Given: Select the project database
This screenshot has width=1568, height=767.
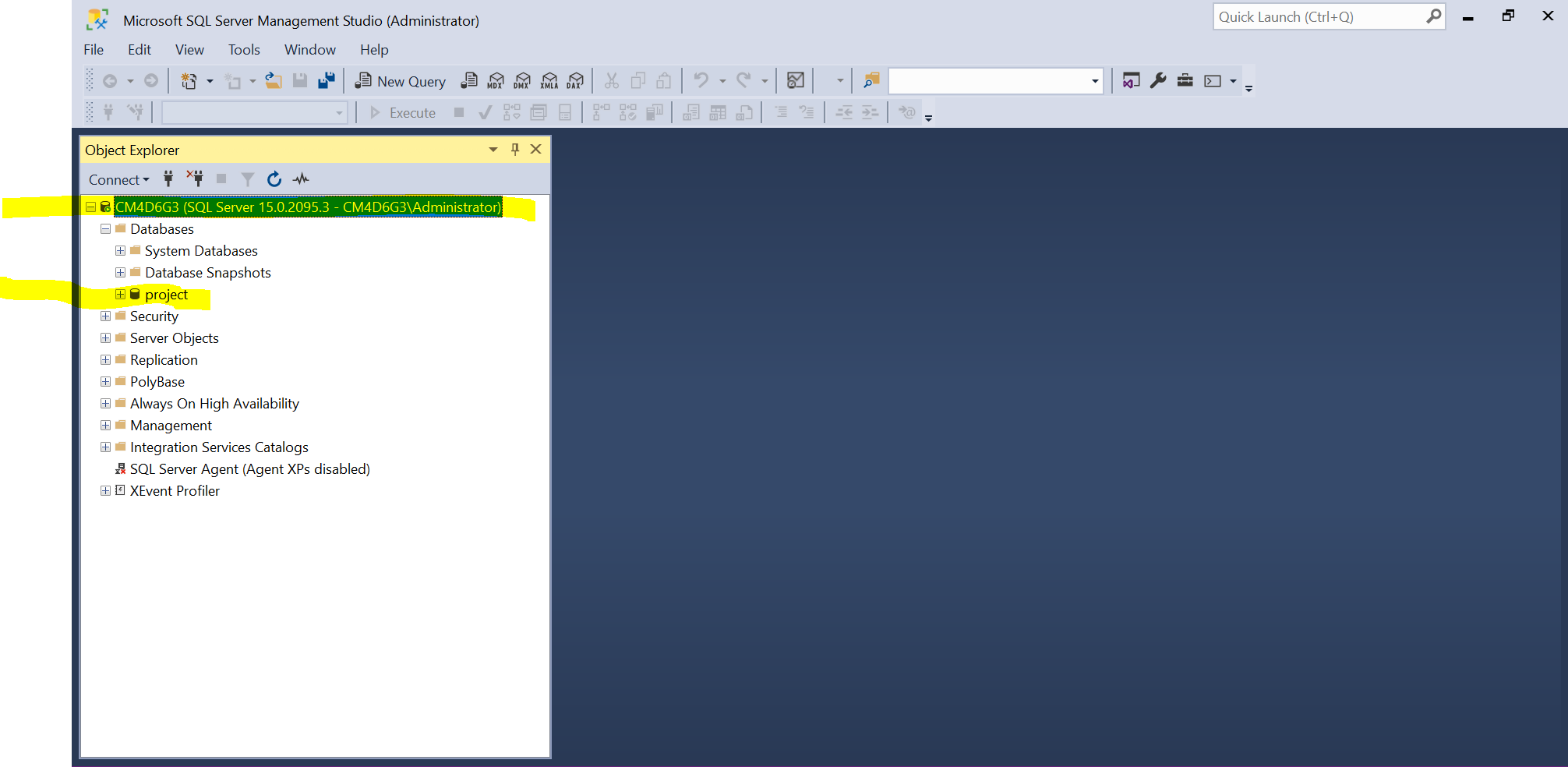Looking at the screenshot, I should click(166, 295).
